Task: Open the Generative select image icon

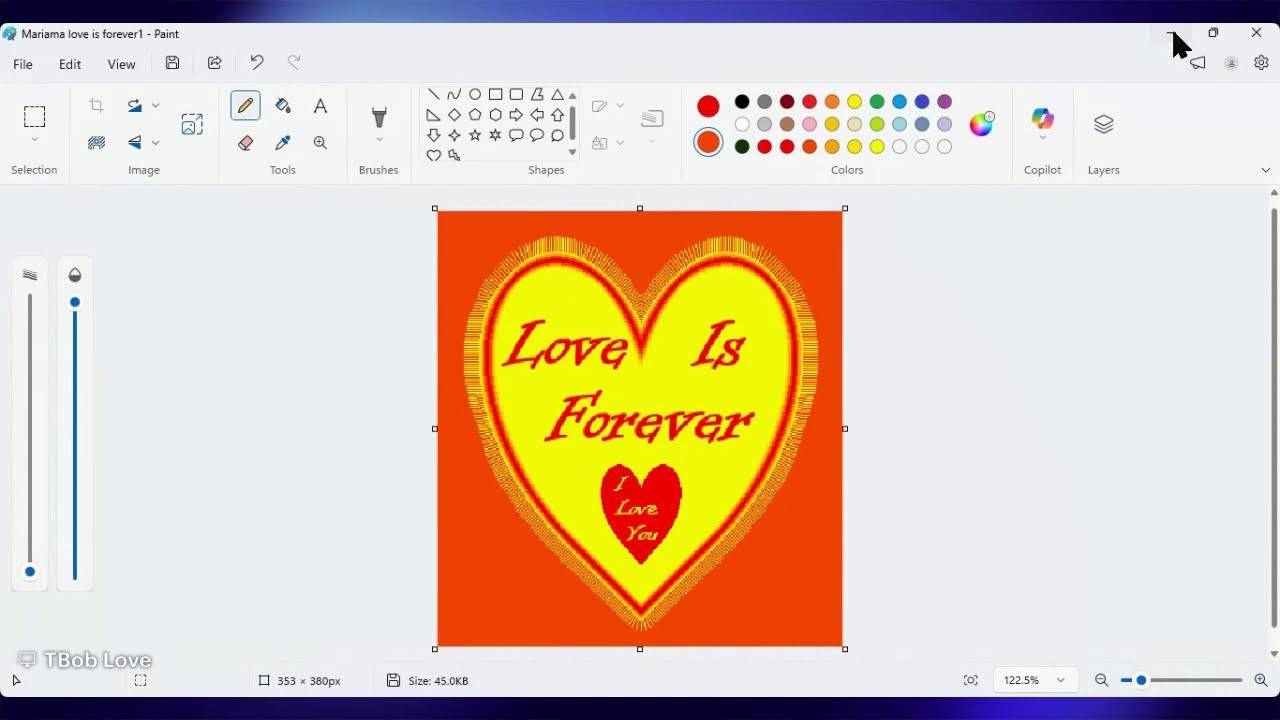Action: tap(192, 124)
